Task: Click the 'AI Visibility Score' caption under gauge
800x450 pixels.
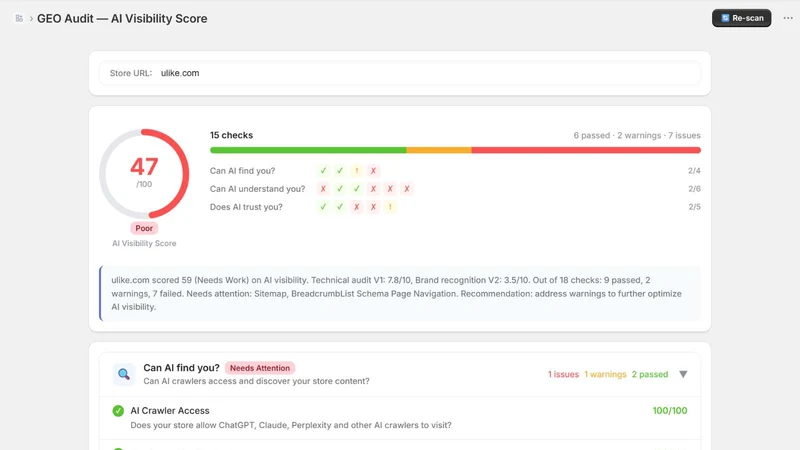Action: [x=144, y=243]
